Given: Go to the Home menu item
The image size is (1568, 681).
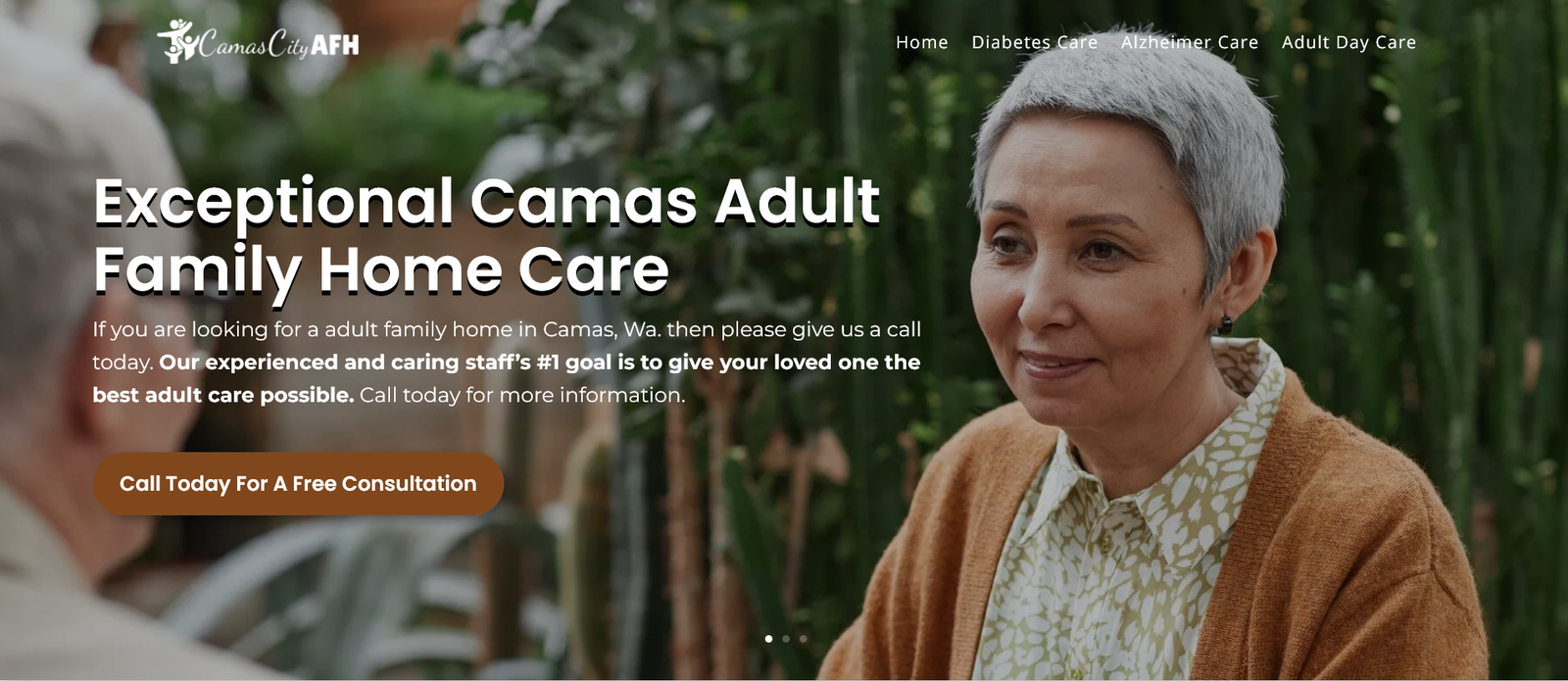Looking at the screenshot, I should 921,42.
